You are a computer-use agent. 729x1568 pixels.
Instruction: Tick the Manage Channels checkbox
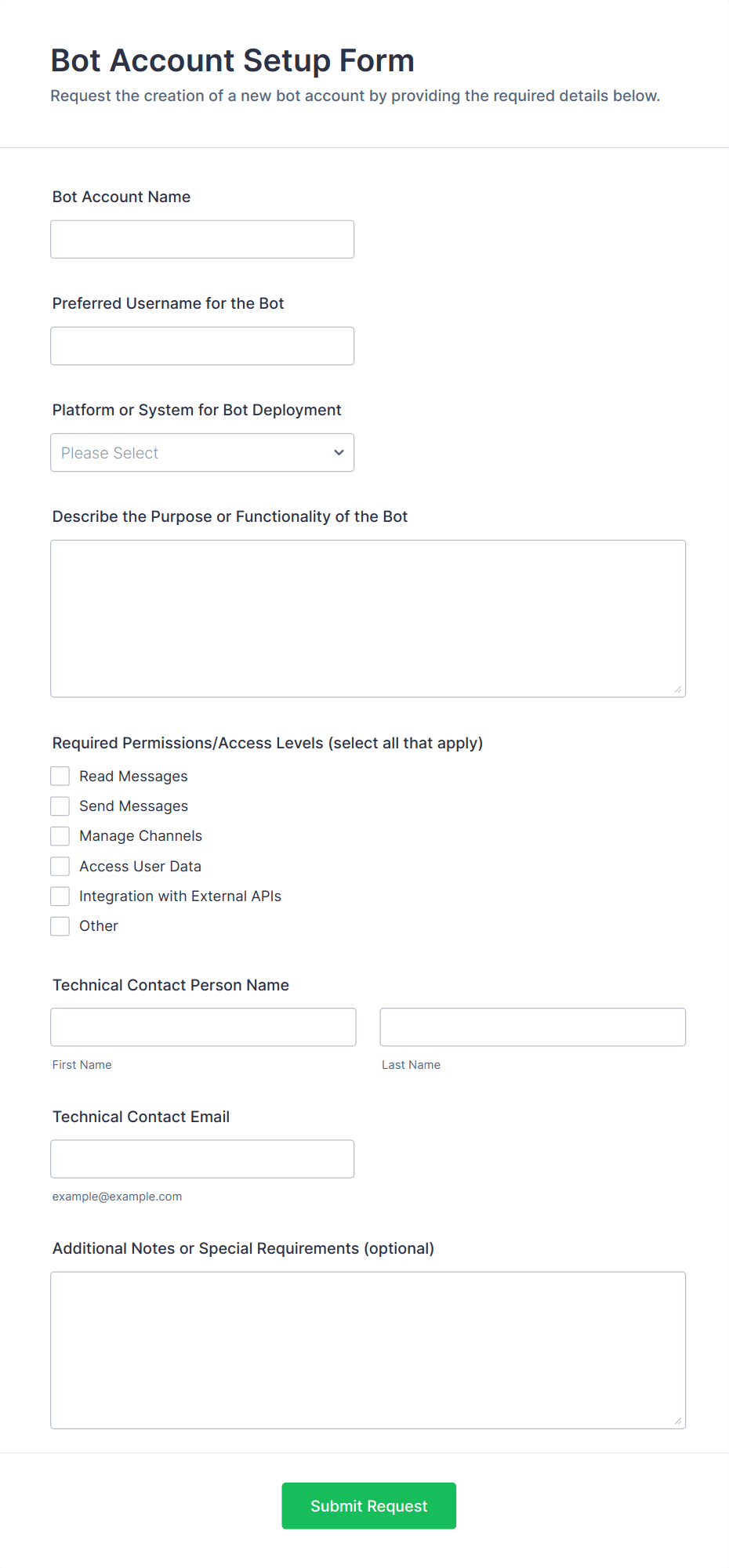(60, 836)
